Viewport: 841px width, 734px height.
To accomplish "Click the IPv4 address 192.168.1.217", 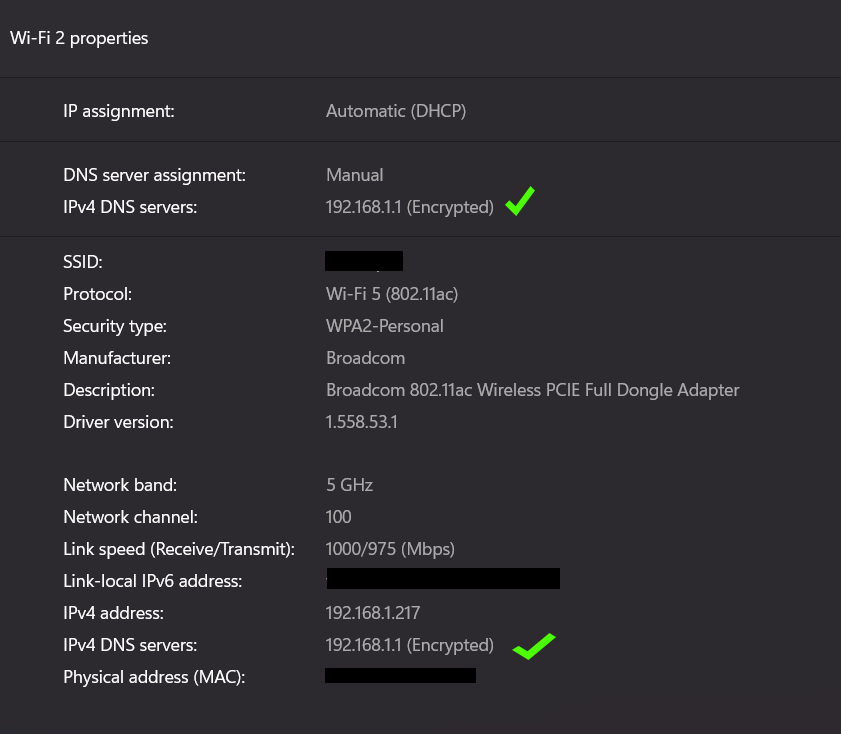I will pyautogui.click(x=373, y=612).
